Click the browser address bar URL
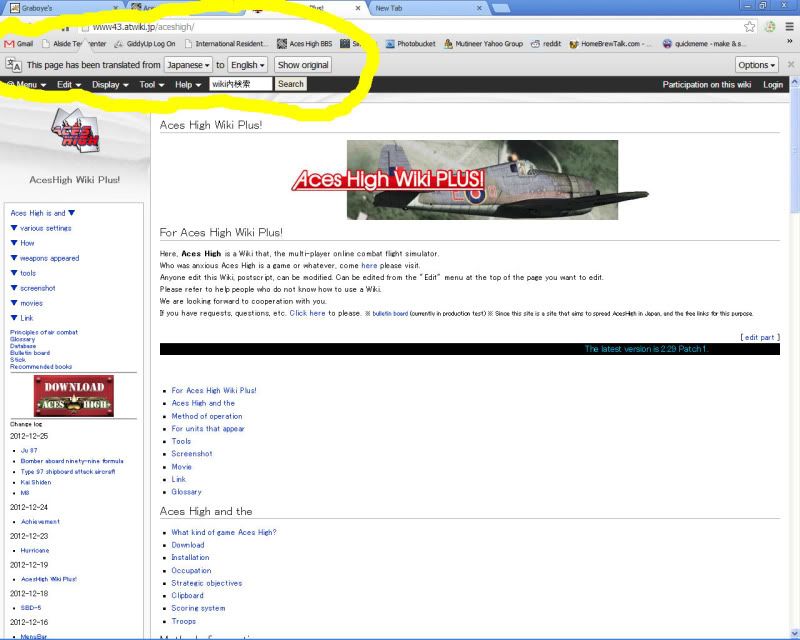This screenshot has height=640, width=800. [x=143, y=27]
